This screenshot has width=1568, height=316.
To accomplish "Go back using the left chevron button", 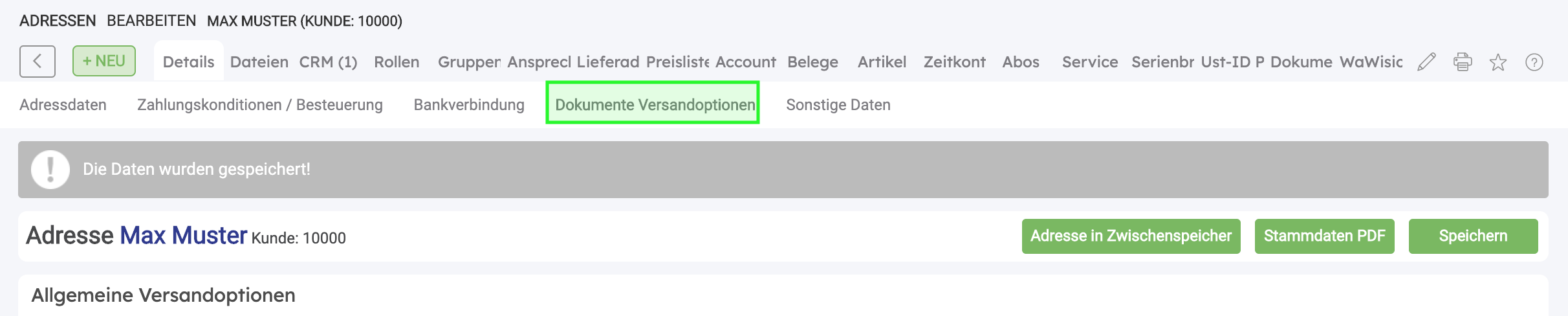I will click(x=38, y=62).
